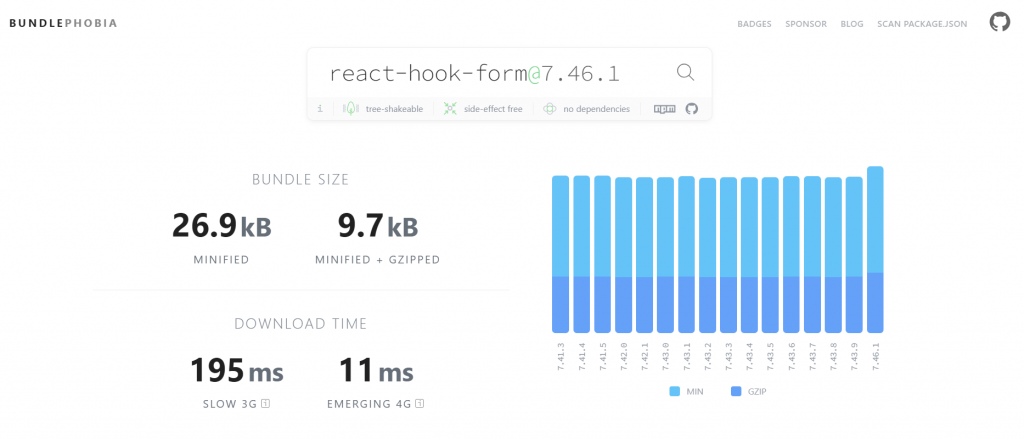This screenshot has width=1024, height=439.
Task: Click the BUNDLE SIZE heading
Action: (x=300, y=180)
